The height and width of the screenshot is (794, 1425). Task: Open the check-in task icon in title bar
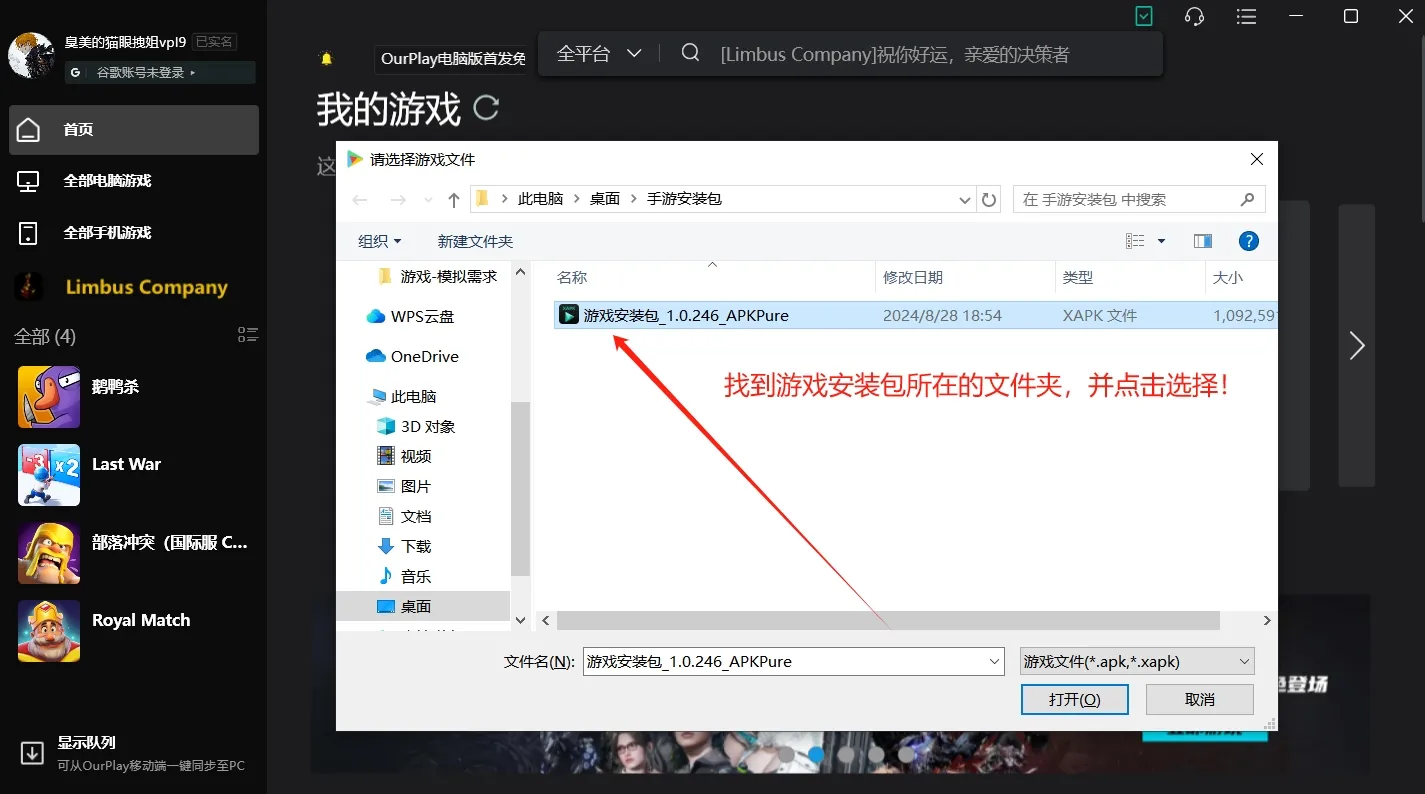pos(1144,16)
